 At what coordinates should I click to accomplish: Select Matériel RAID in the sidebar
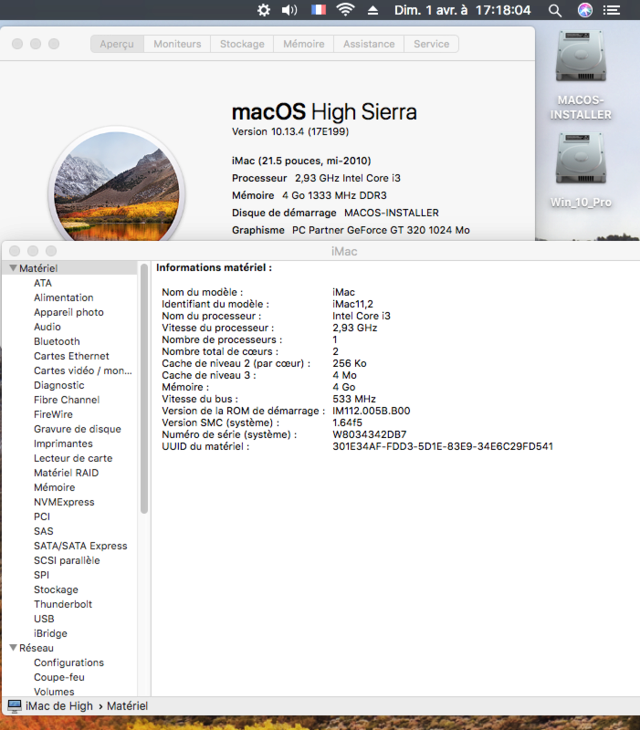coord(67,473)
